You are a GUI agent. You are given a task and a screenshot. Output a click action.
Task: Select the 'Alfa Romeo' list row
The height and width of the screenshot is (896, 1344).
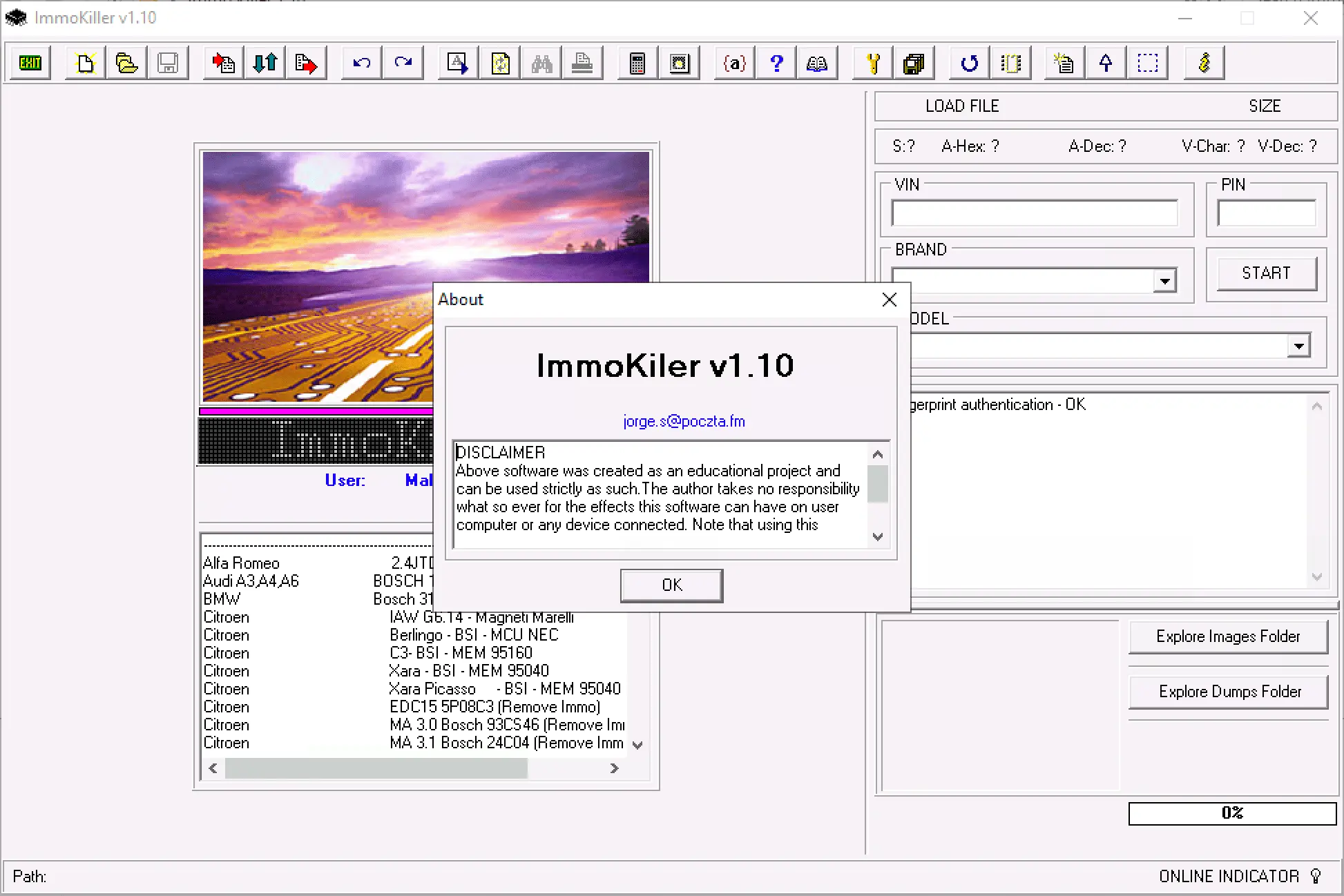coord(318,563)
